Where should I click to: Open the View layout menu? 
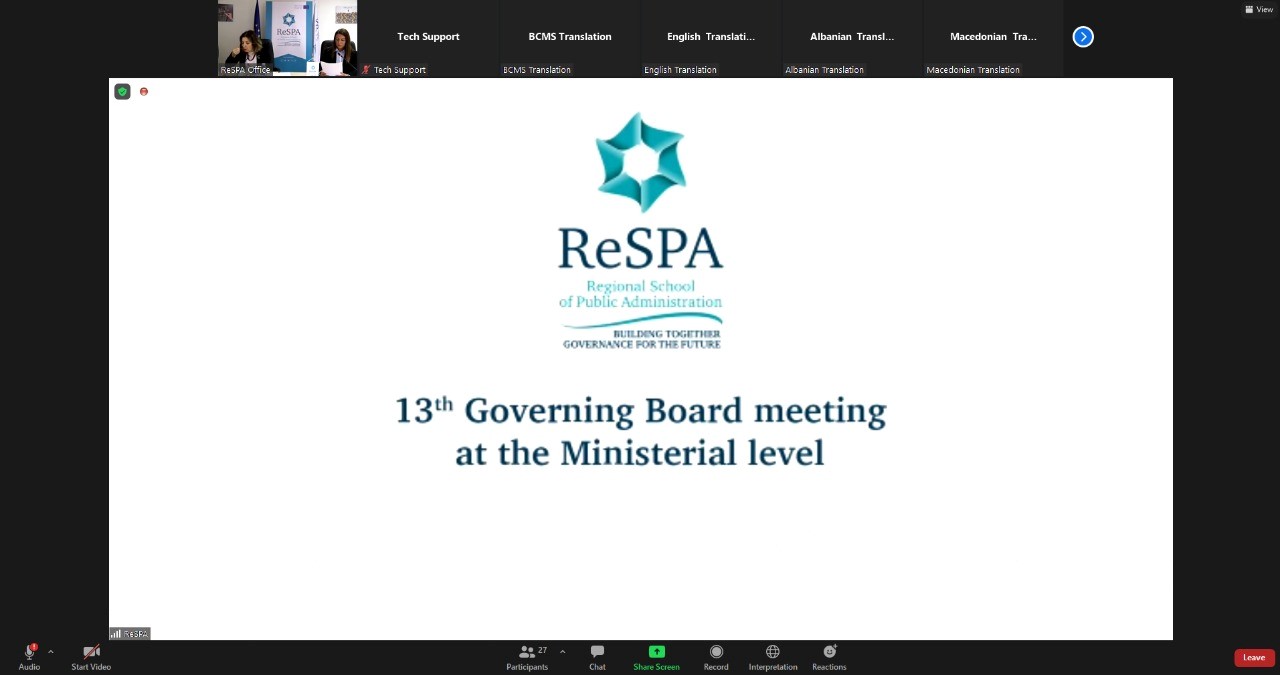pyautogui.click(x=1259, y=9)
